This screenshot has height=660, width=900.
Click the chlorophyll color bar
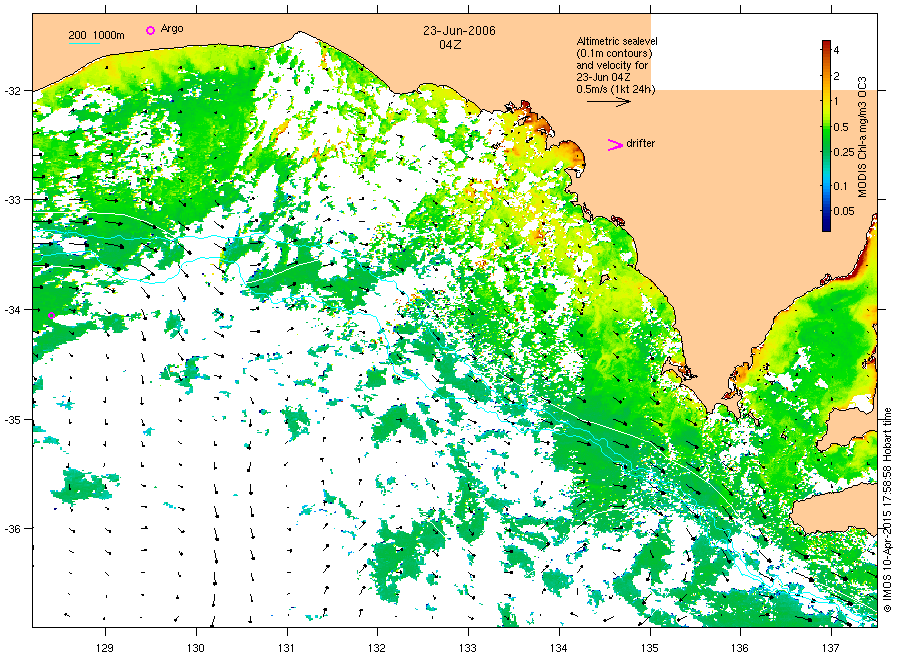(x=826, y=135)
